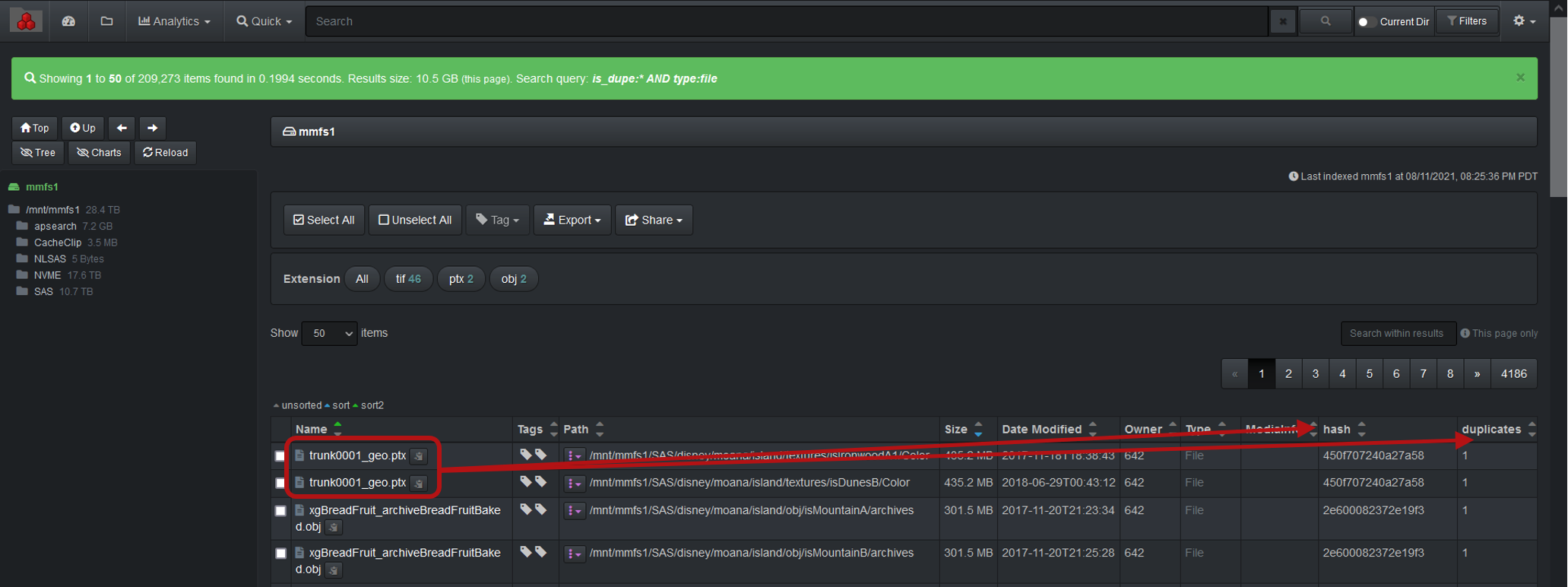
Task: Focus Search within results field
Action: 1397,333
